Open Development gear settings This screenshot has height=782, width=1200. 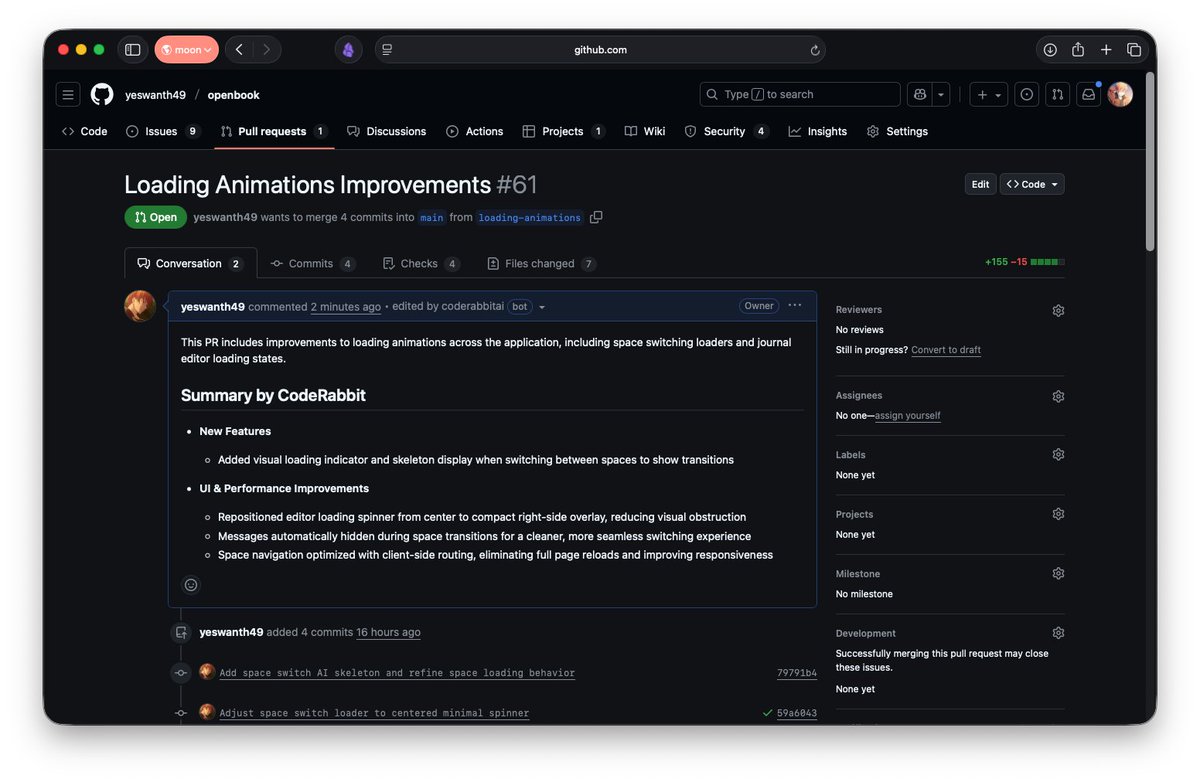coord(1058,633)
